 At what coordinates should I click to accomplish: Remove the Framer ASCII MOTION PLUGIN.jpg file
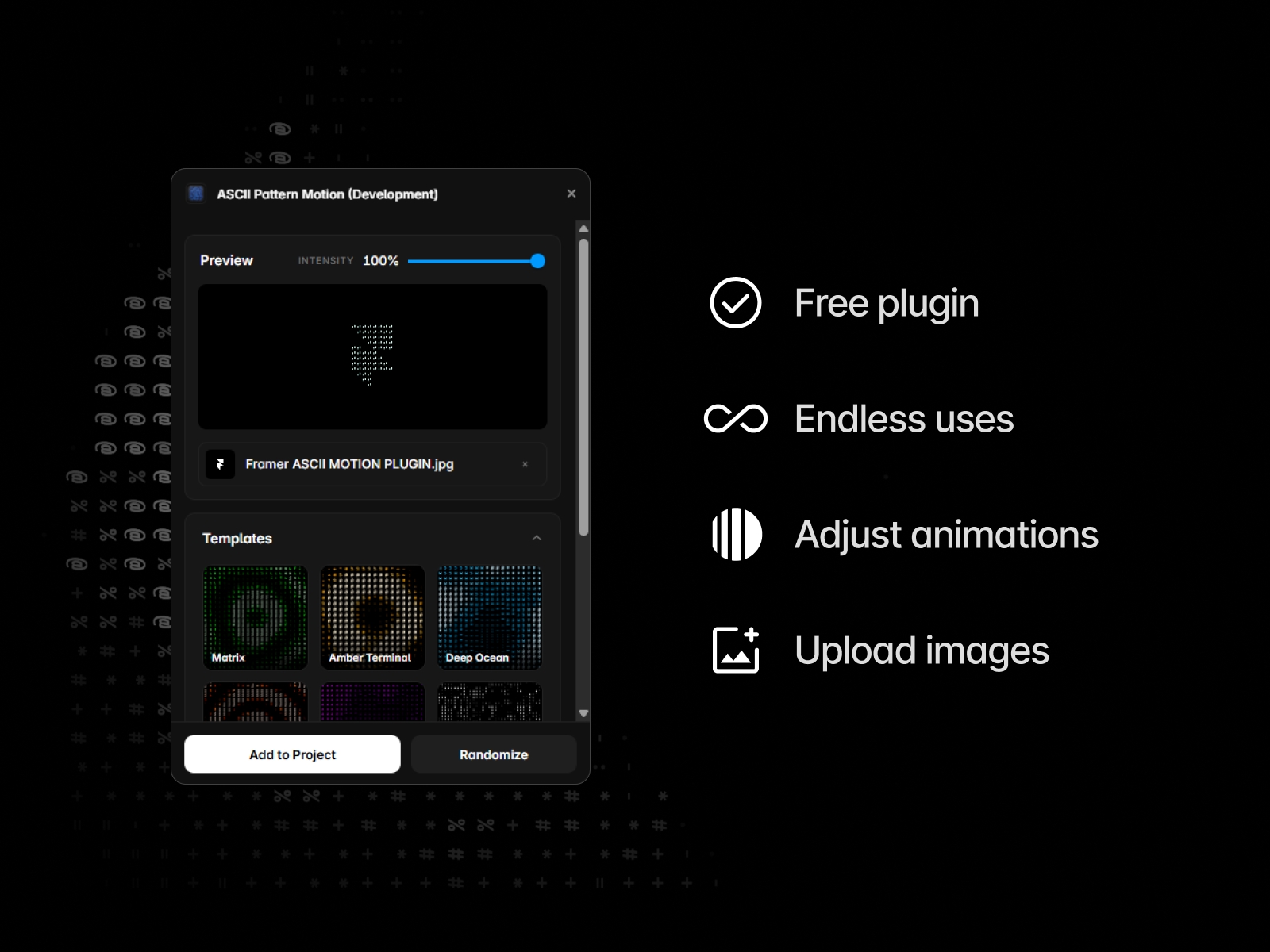[525, 464]
